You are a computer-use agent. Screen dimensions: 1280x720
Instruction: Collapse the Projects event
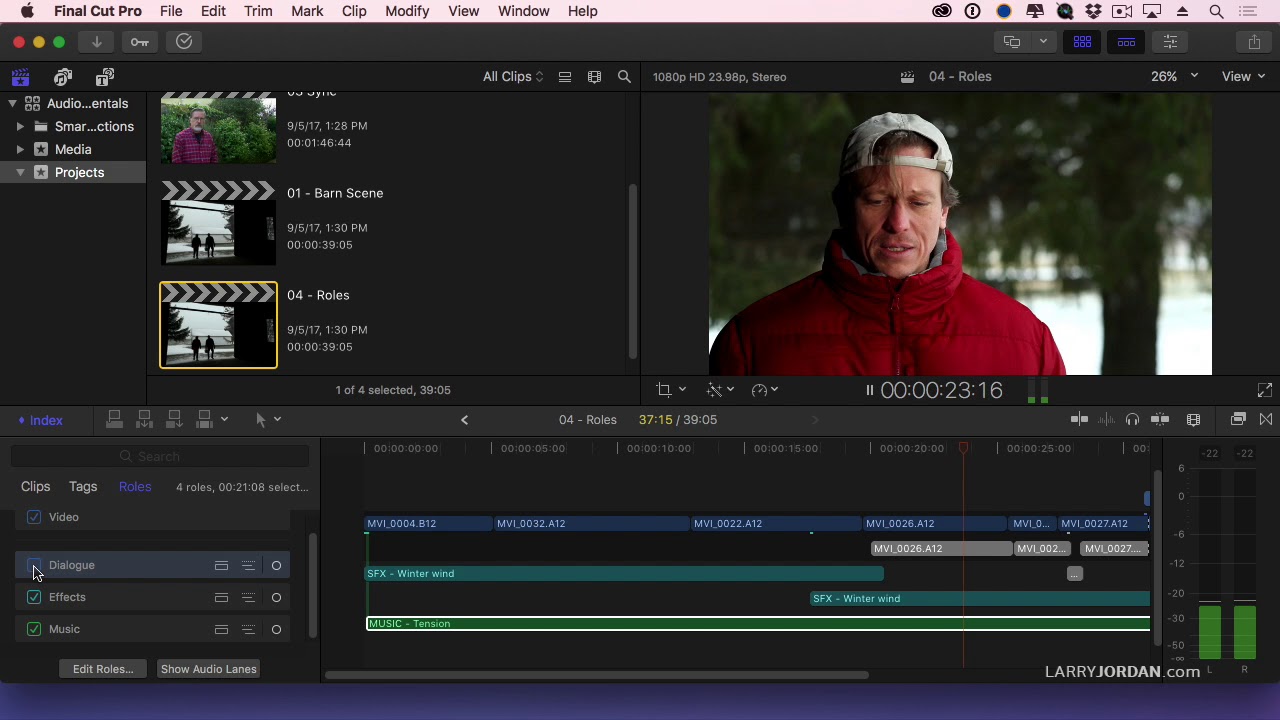[x=20, y=173]
